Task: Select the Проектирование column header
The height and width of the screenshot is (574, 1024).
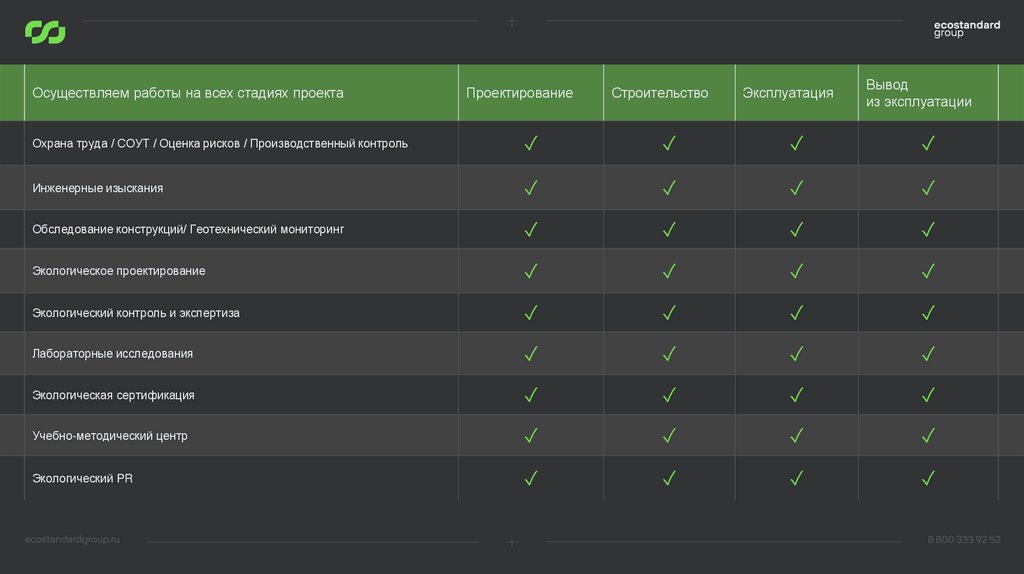Action: pyautogui.click(x=519, y=93)
